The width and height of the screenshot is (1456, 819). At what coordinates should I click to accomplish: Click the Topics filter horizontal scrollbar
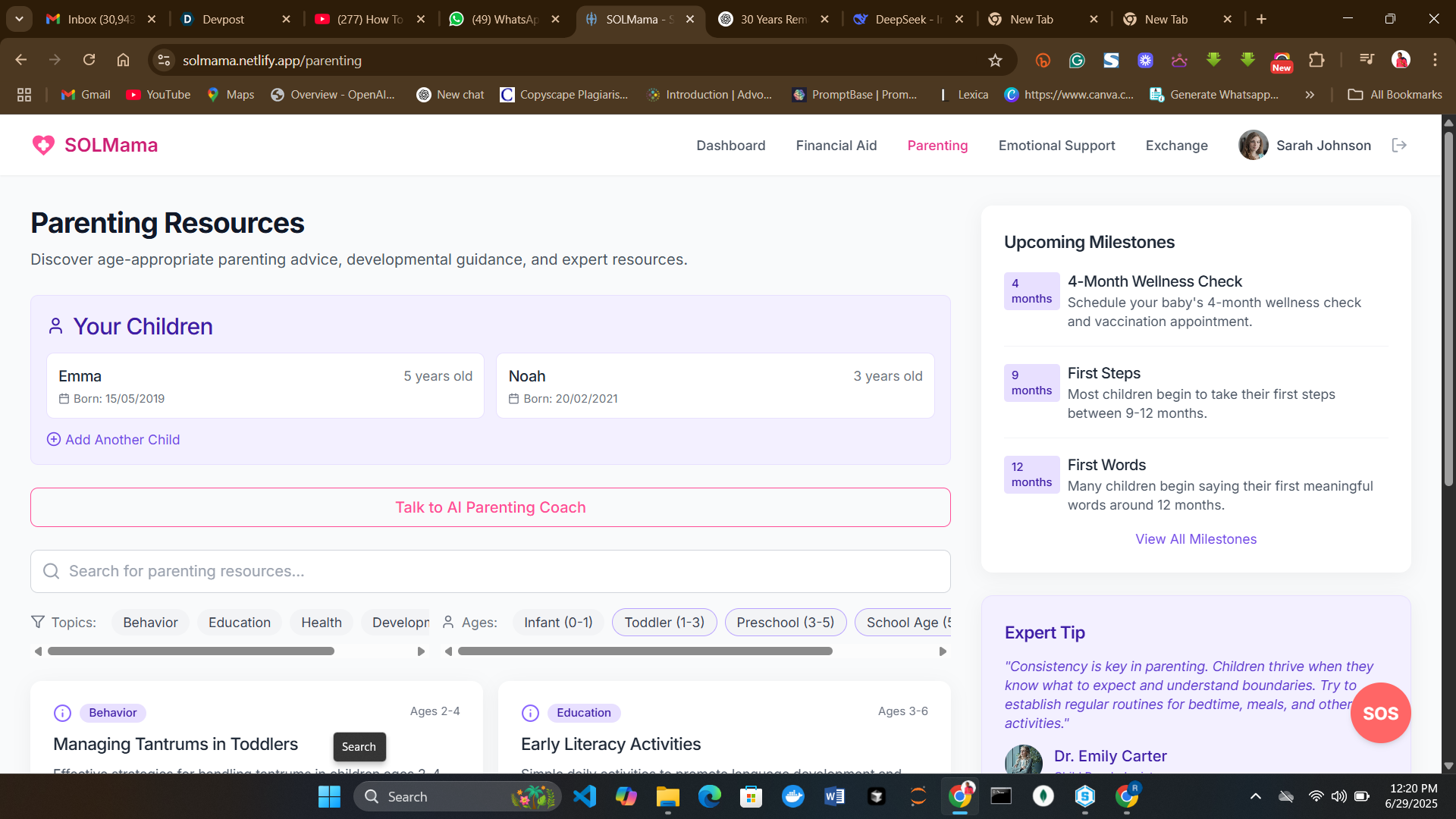click(x=191, y=651)
